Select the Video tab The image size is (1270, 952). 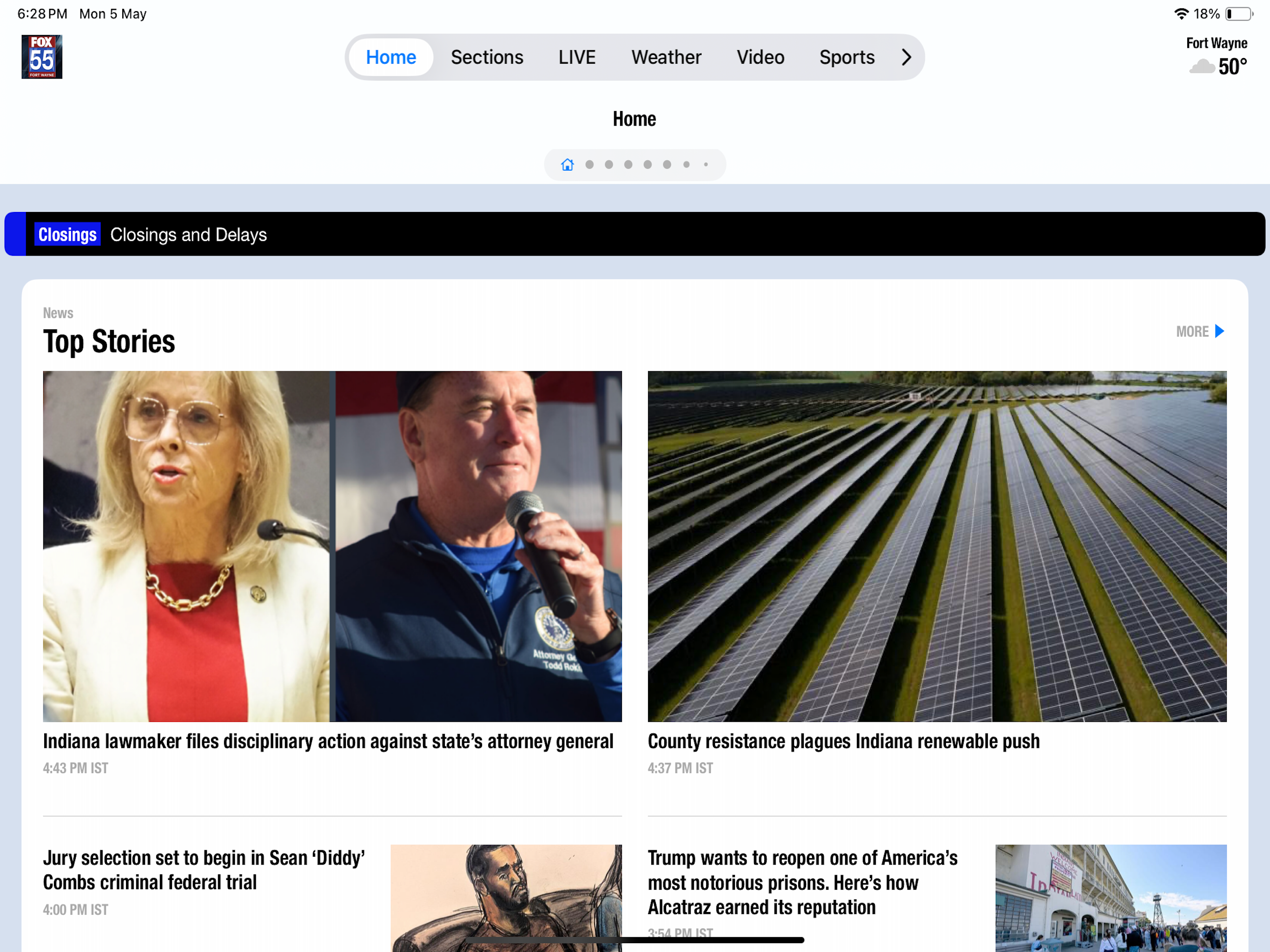tap(760, 57)
